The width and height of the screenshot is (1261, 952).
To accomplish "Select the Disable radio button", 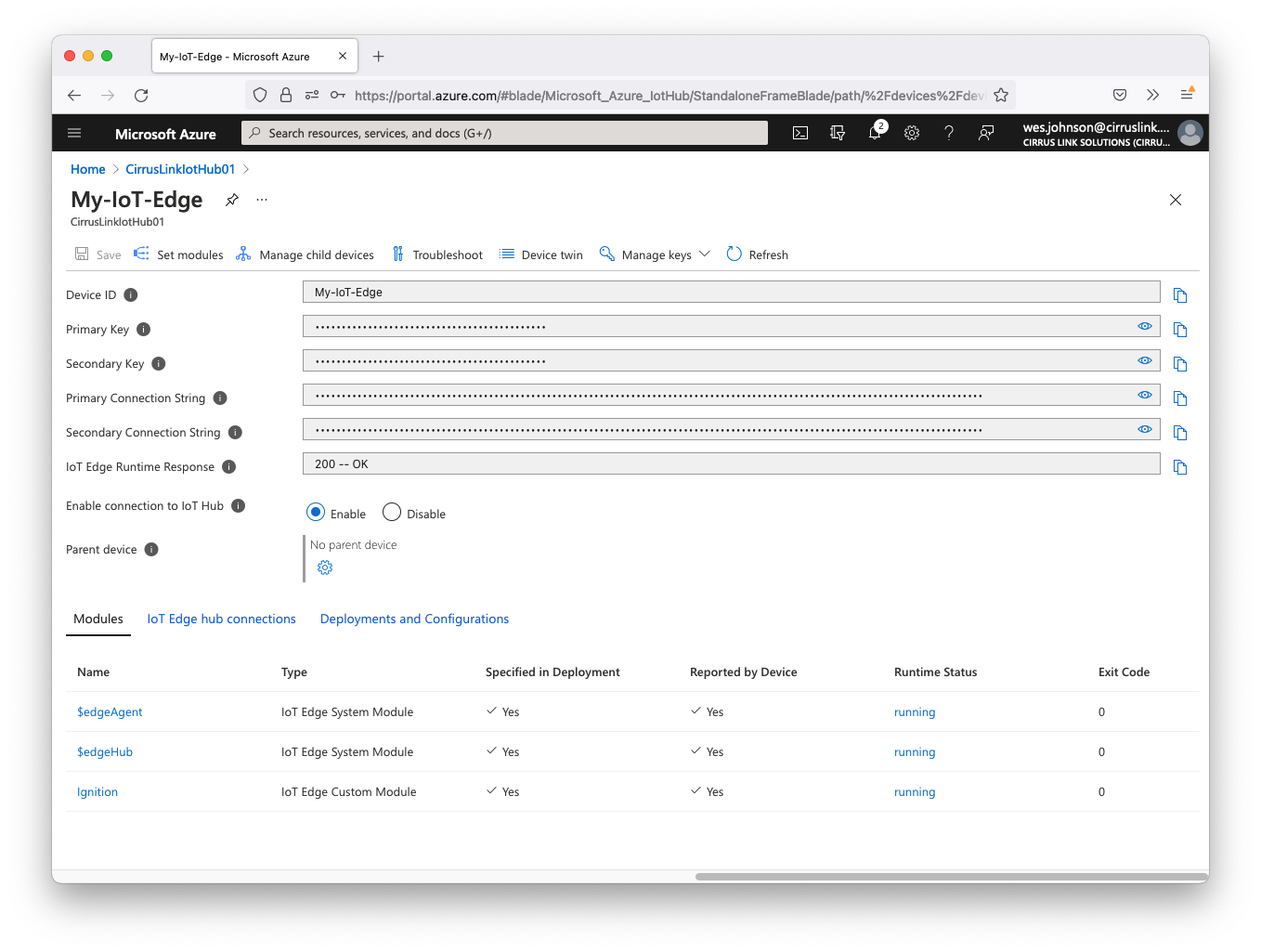I will click(x=392, y=513).
